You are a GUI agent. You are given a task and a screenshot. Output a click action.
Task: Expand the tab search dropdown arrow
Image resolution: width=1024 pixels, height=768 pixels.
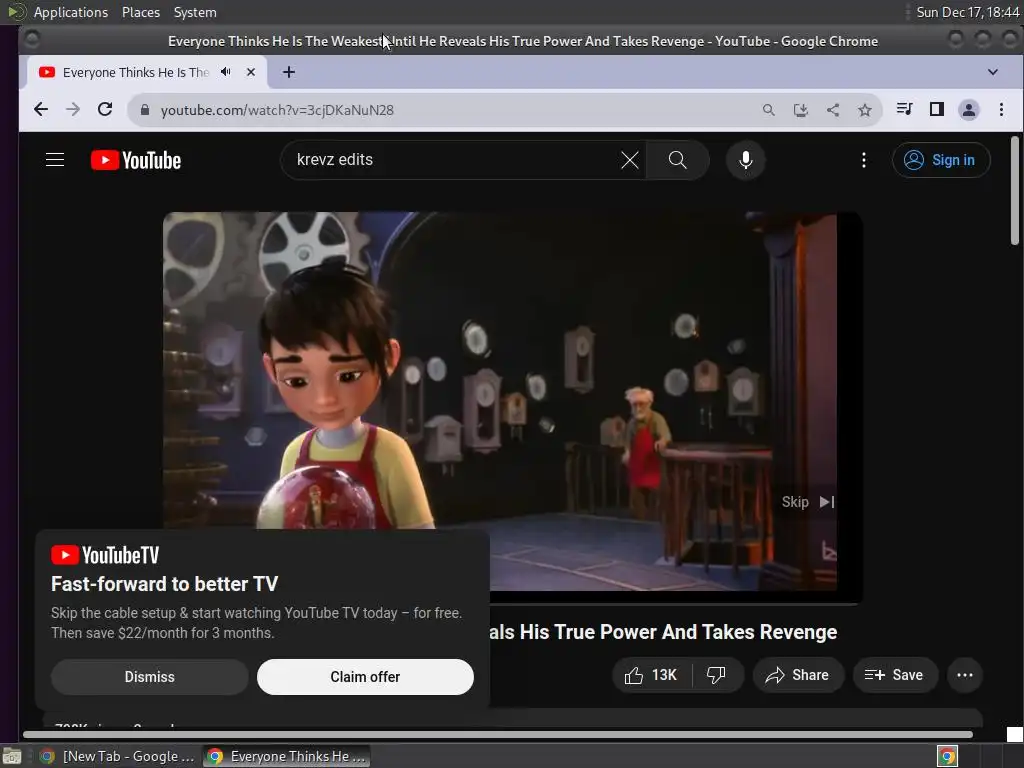(x=993, y=72)
